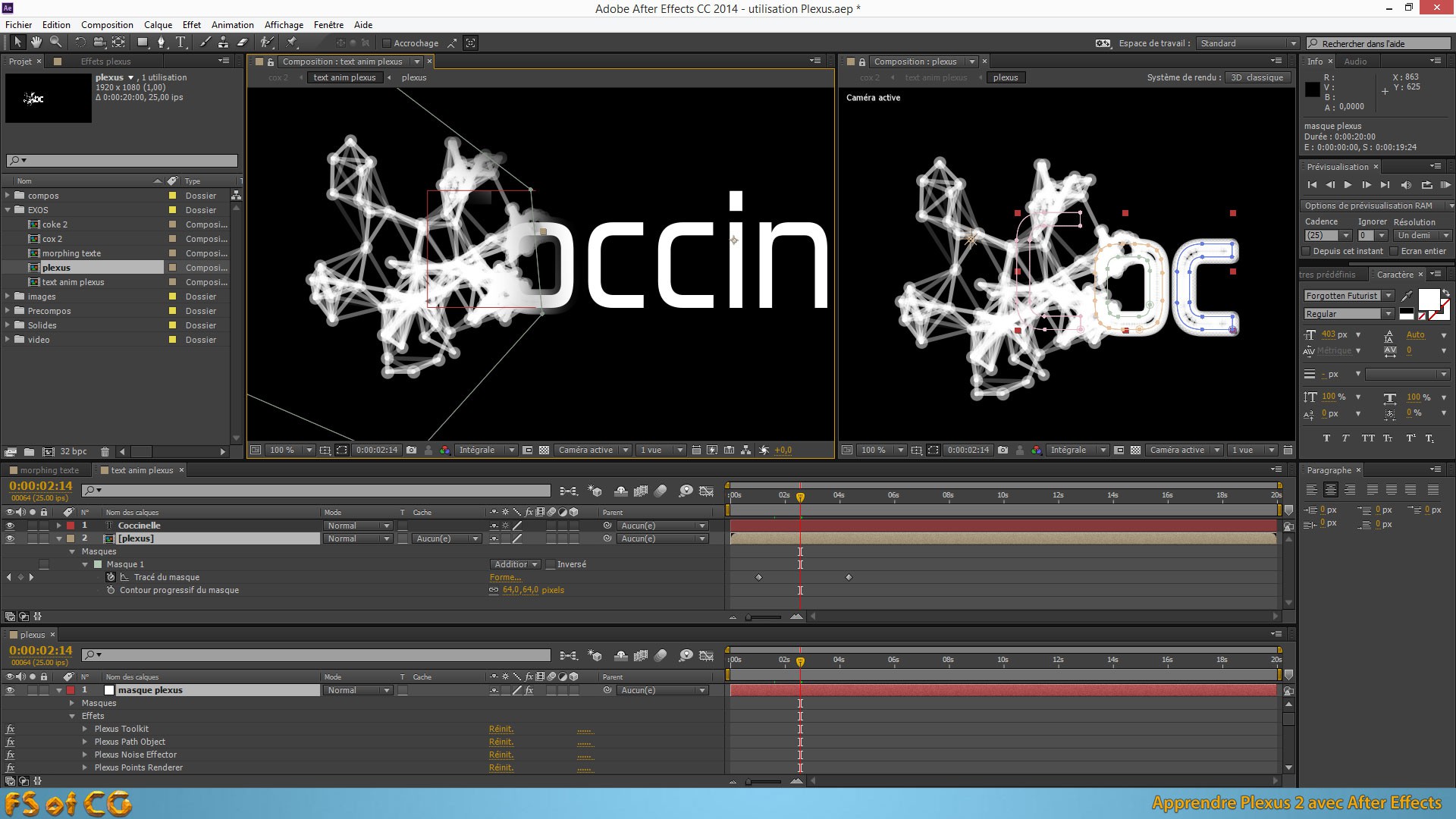Viewport: 1456px width, 819px height.
Task: Toggle visibility of plexus layer 2
Action: pyautogui.click(x=9, y=539)
